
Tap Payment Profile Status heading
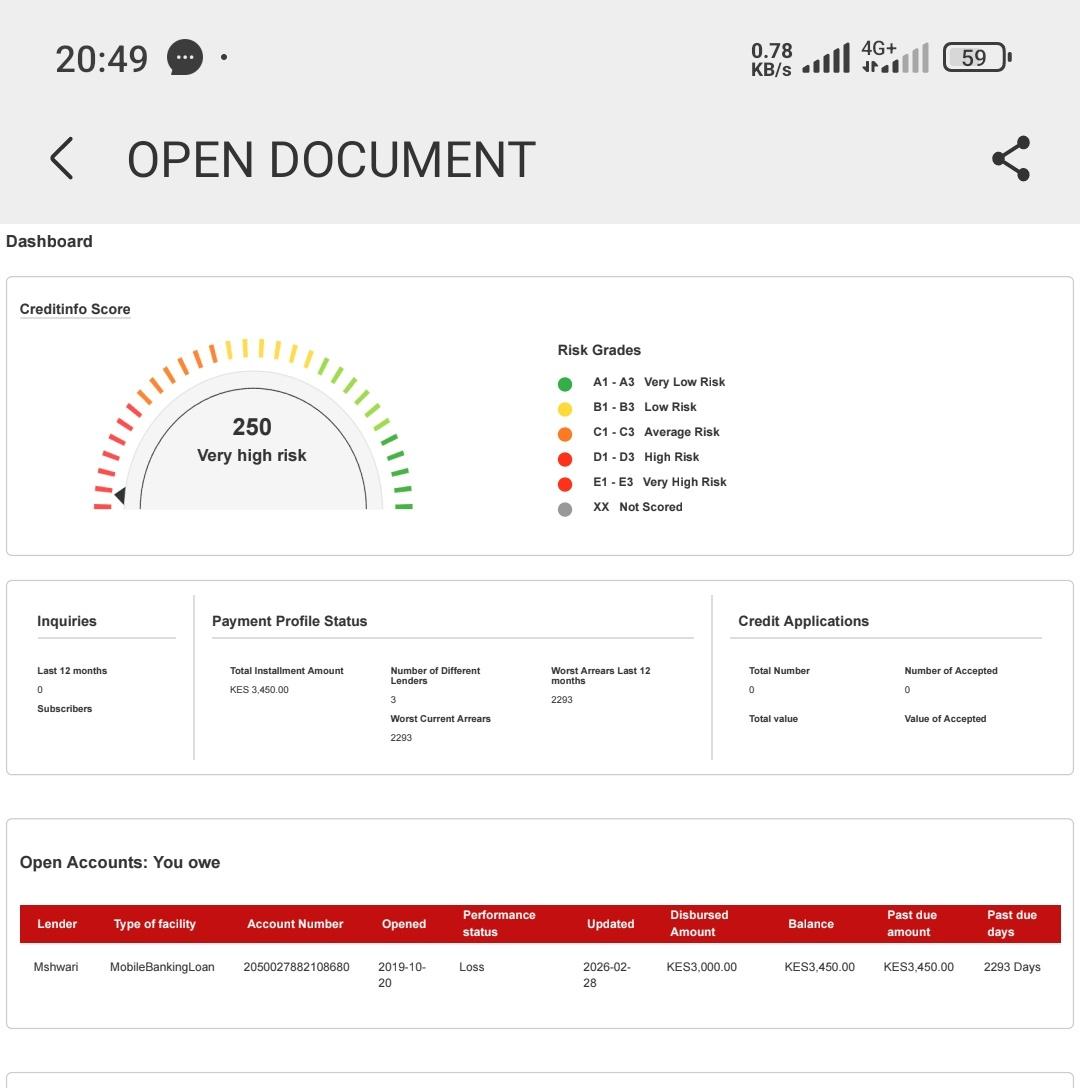pyautogui.click(x=289, y=621)
